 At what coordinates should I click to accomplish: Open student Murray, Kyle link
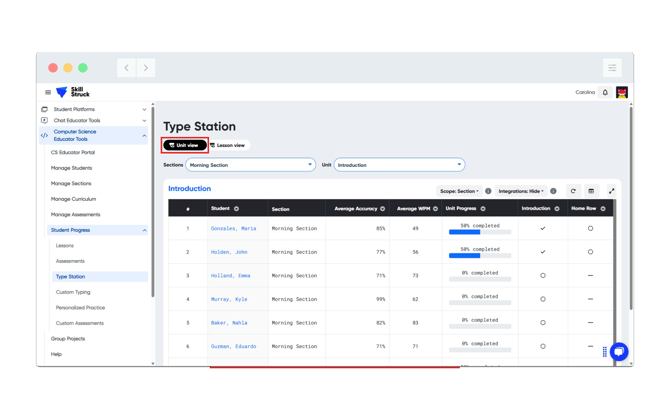point(229,299)
